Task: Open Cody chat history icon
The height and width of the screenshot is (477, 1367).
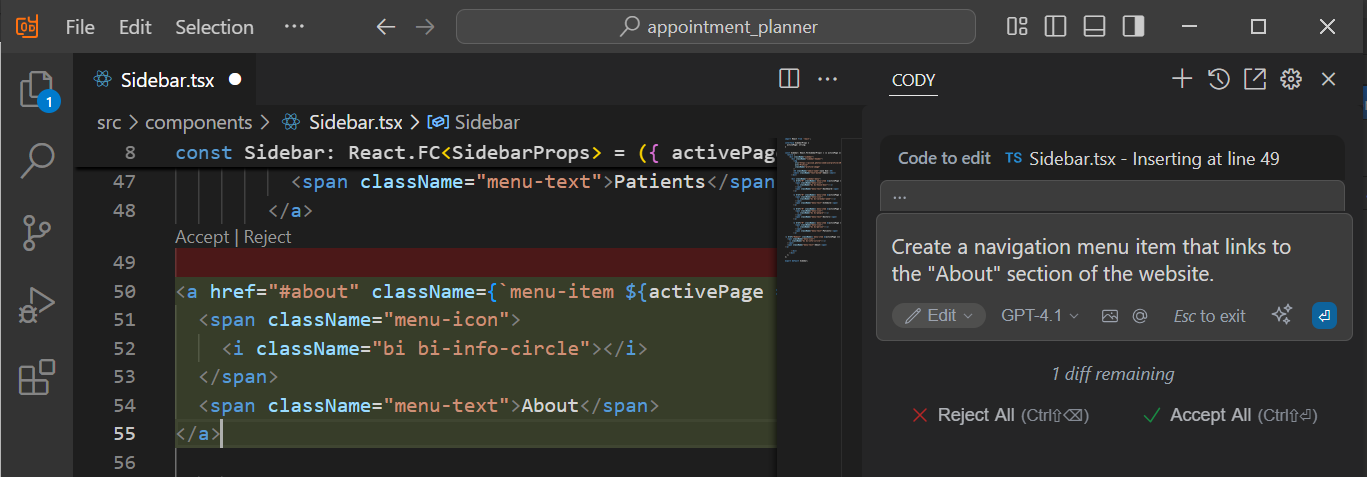Action: [x=1218, y=80]
